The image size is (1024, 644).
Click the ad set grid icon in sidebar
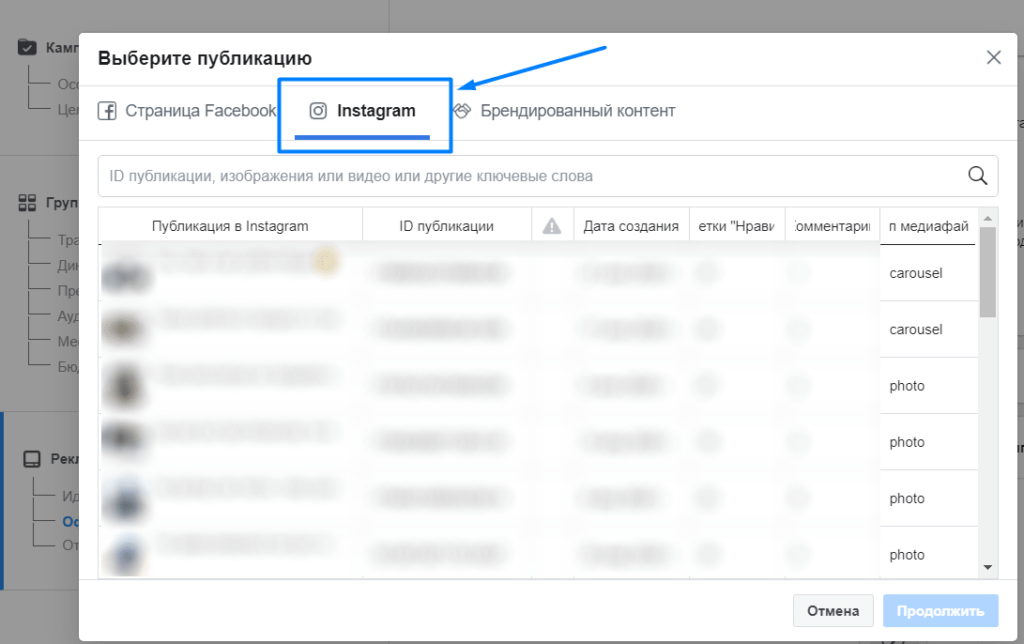(27, 203)
